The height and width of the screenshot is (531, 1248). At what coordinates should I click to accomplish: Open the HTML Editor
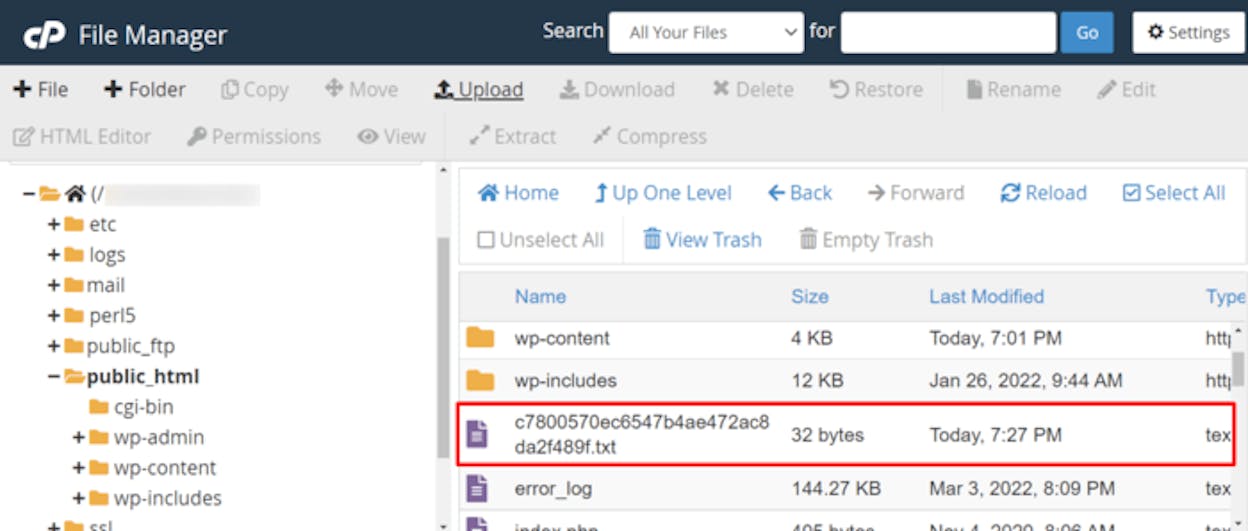click(x=82, y=136)
